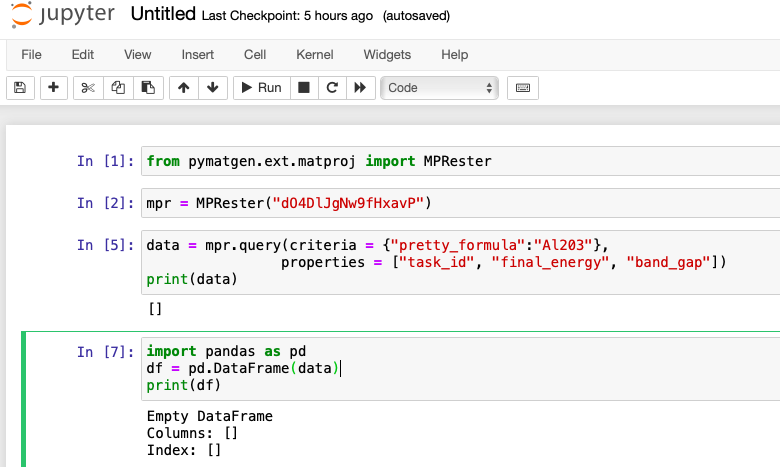Open the cell type Code dropdown
780x467 pixels.
tap(439, 88)
